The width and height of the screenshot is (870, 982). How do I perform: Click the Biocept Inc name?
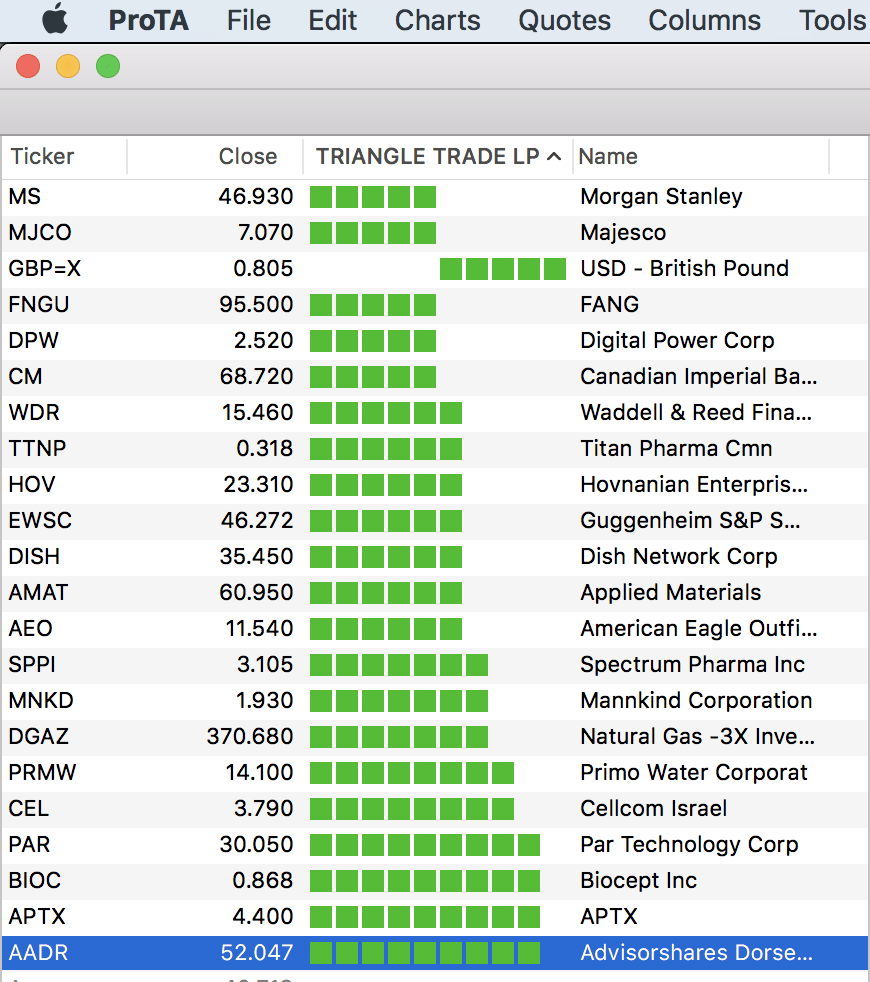coord(639,881)
